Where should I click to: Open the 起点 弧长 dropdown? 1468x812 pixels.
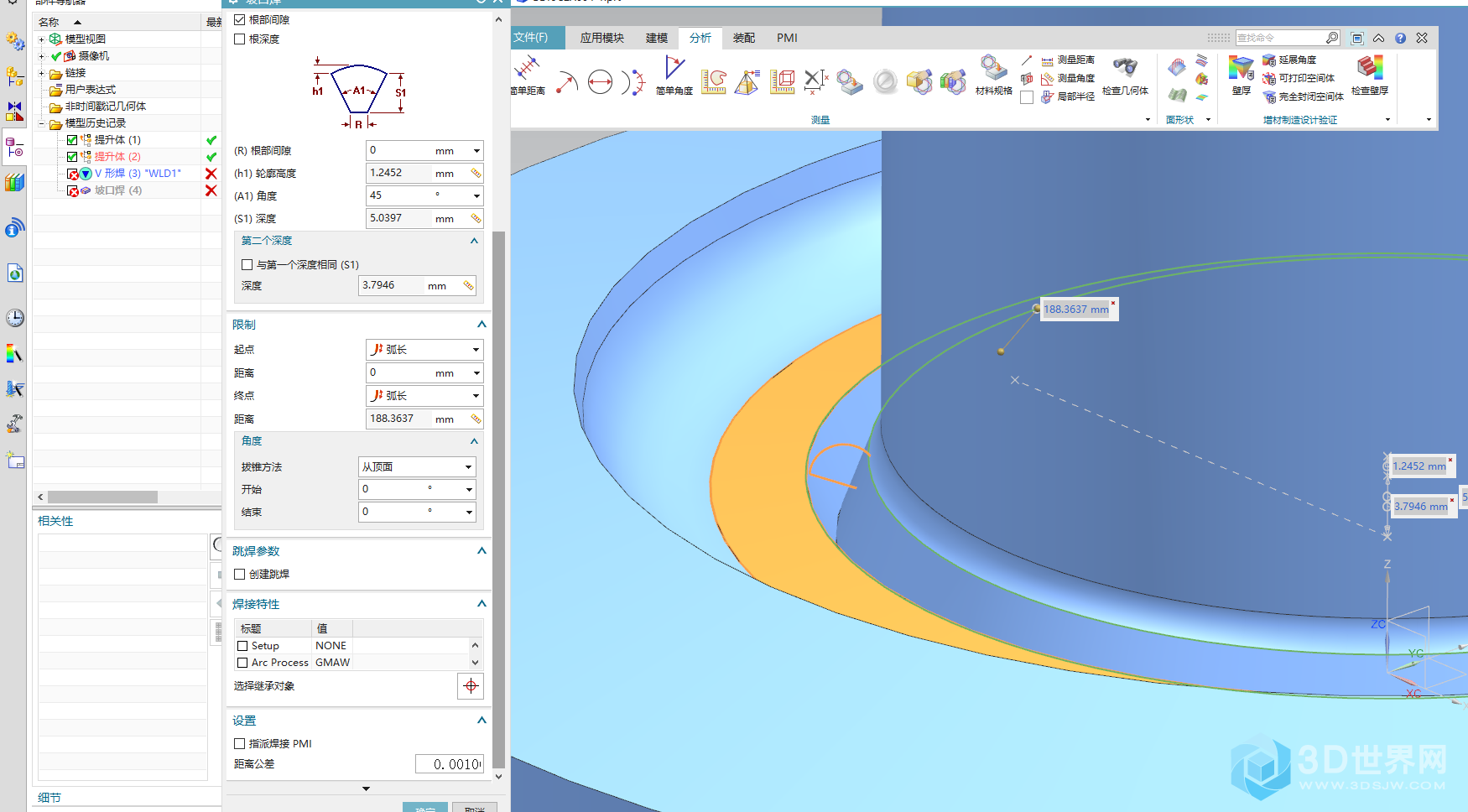point(424,350)
